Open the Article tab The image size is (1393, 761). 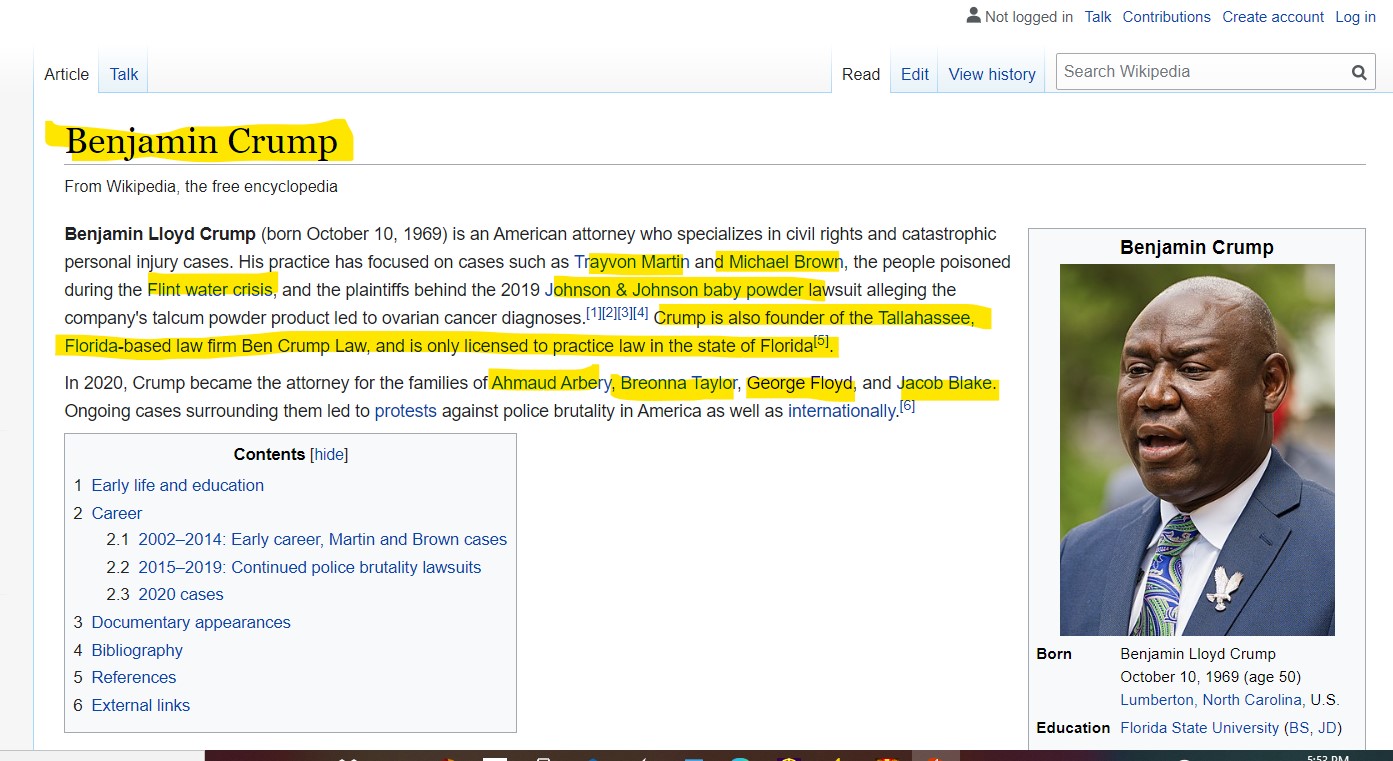pyautogui.click(x=66, y=74)
